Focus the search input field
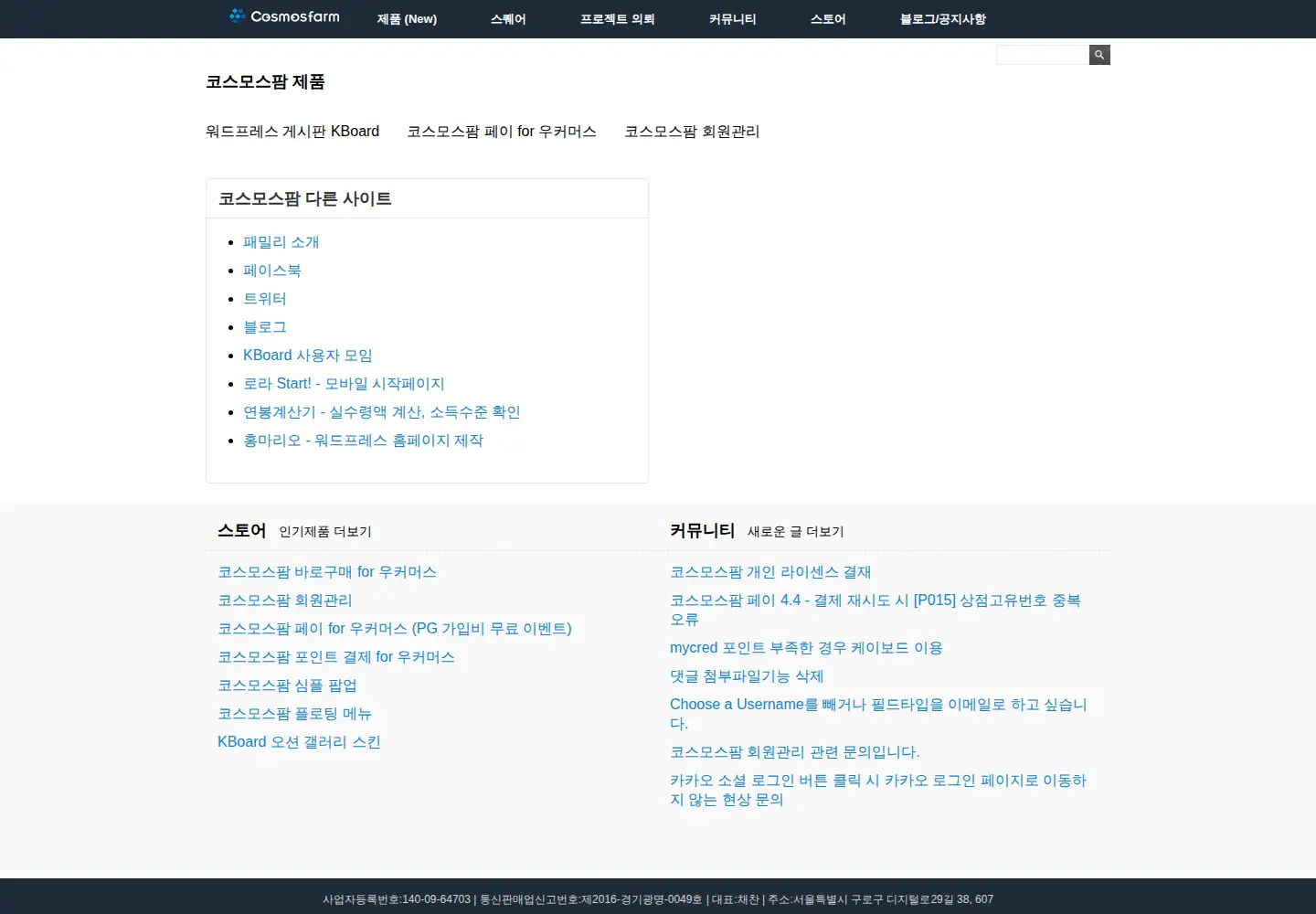Viewport: 1316px width, 914px height. click(1043, 55)
